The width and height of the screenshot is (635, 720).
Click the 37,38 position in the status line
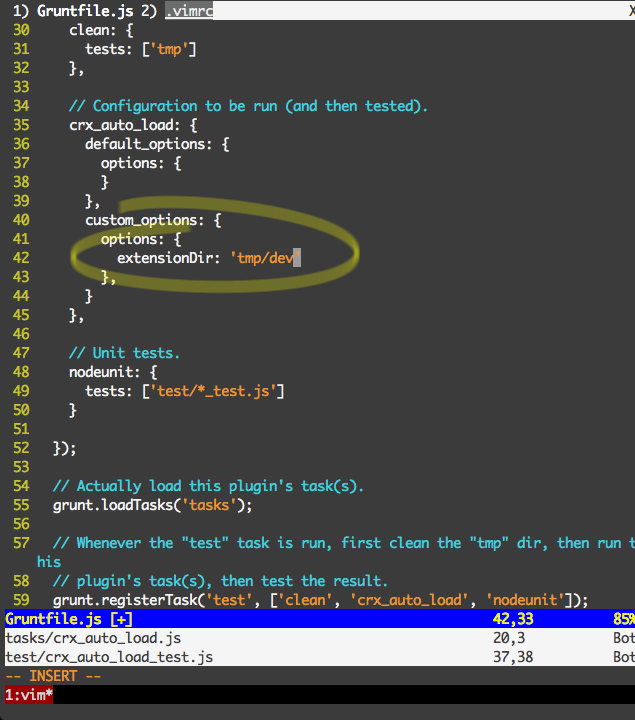pyautogui.click(x=513, y=657)
